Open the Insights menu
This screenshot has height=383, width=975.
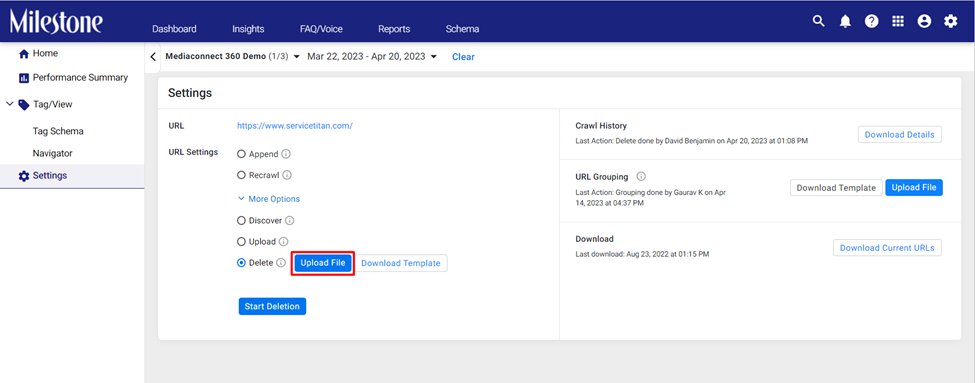click(248, 29)
